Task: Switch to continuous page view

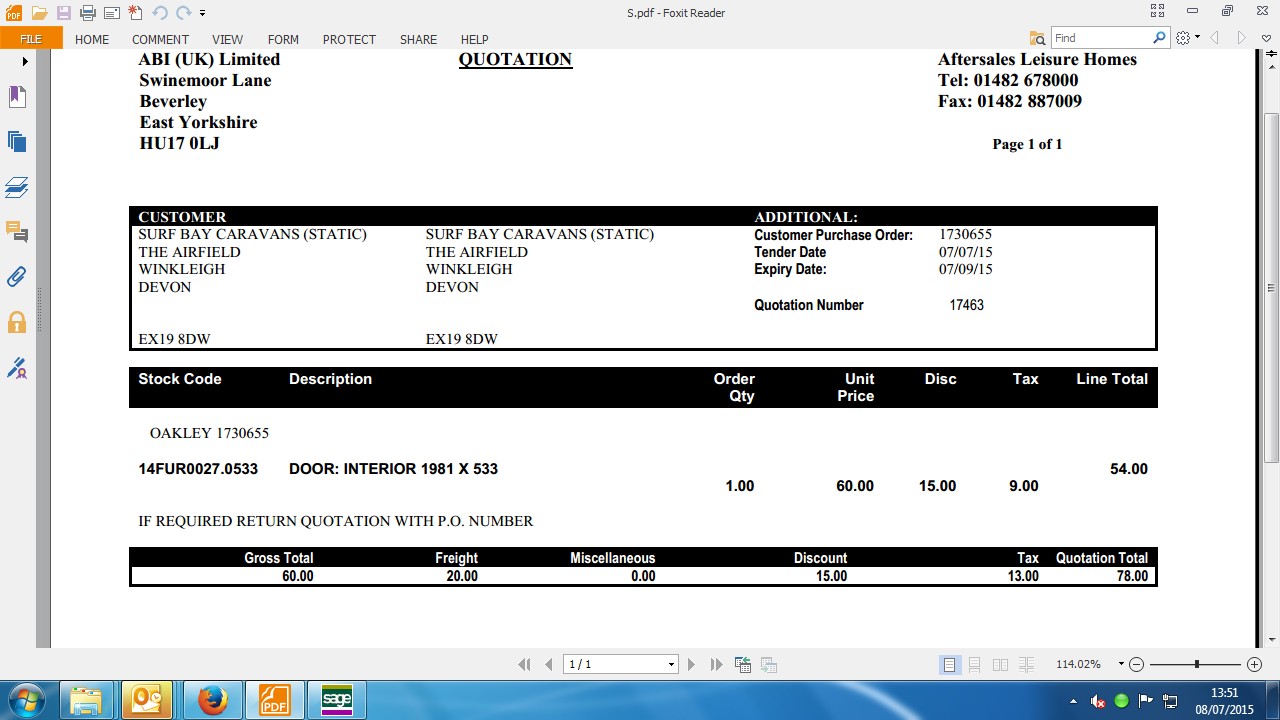Action: [x=975, y=665]
